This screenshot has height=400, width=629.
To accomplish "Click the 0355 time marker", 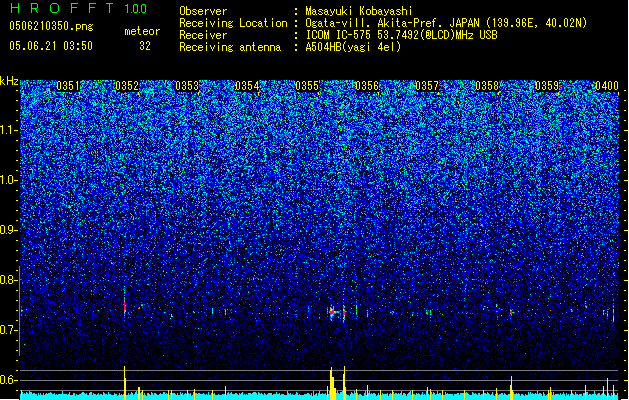I will click(307, 86).
